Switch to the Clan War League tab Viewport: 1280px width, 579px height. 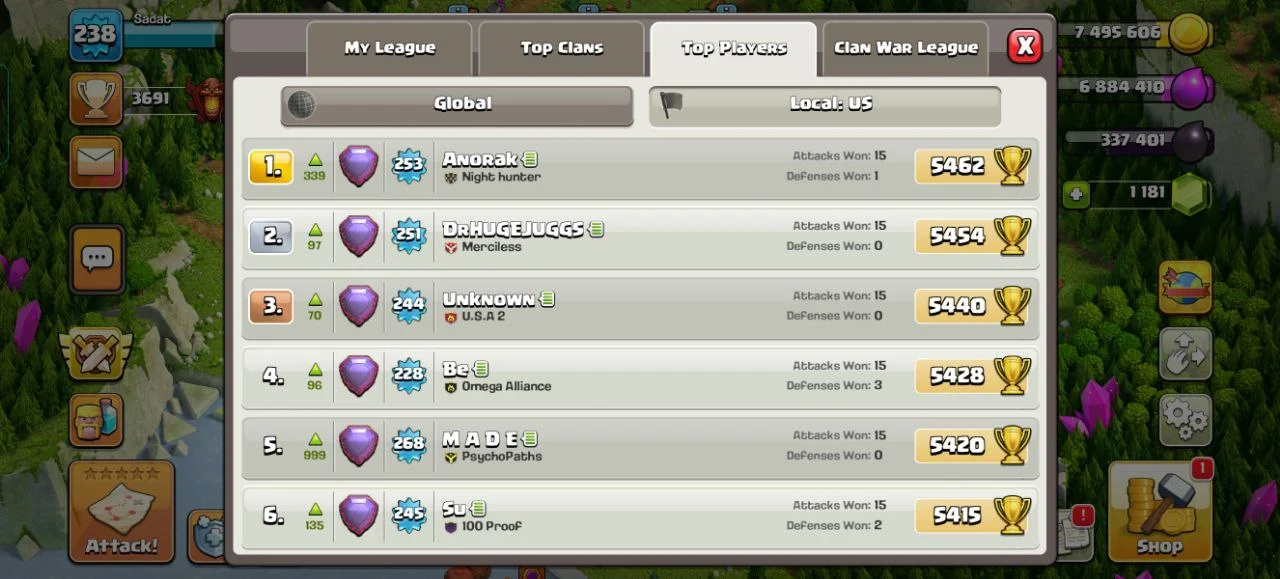[905, 48]
